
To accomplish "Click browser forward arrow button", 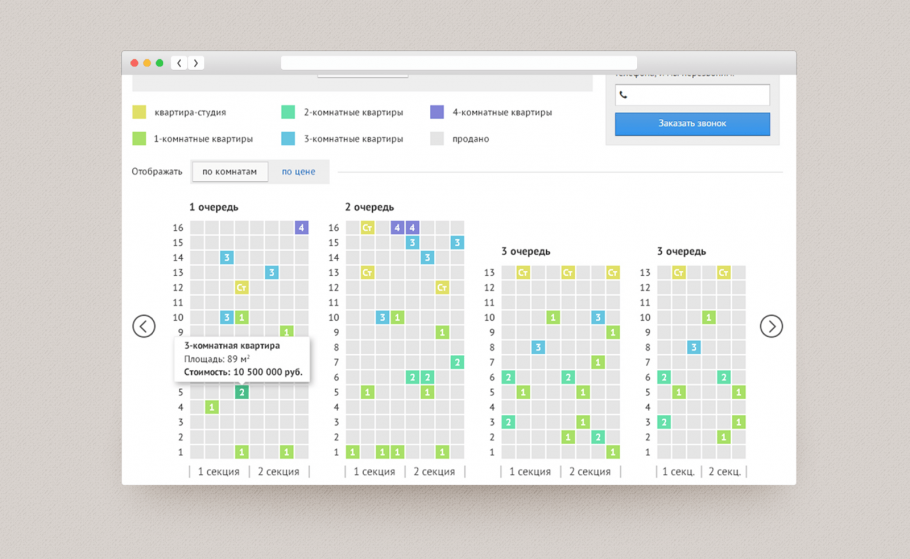I will point(196,63).
